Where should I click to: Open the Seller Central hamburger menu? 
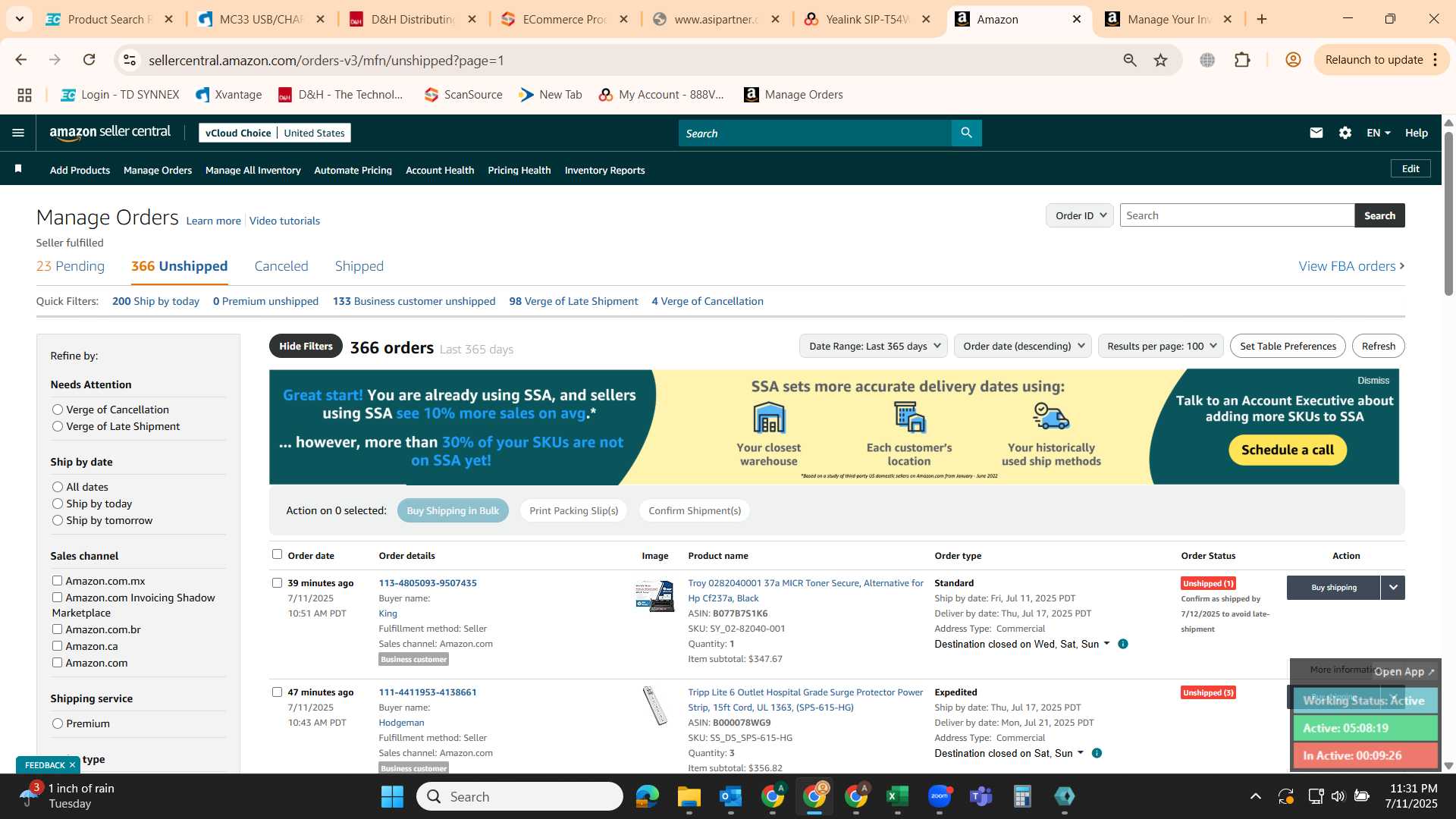(x=18, y=133)
